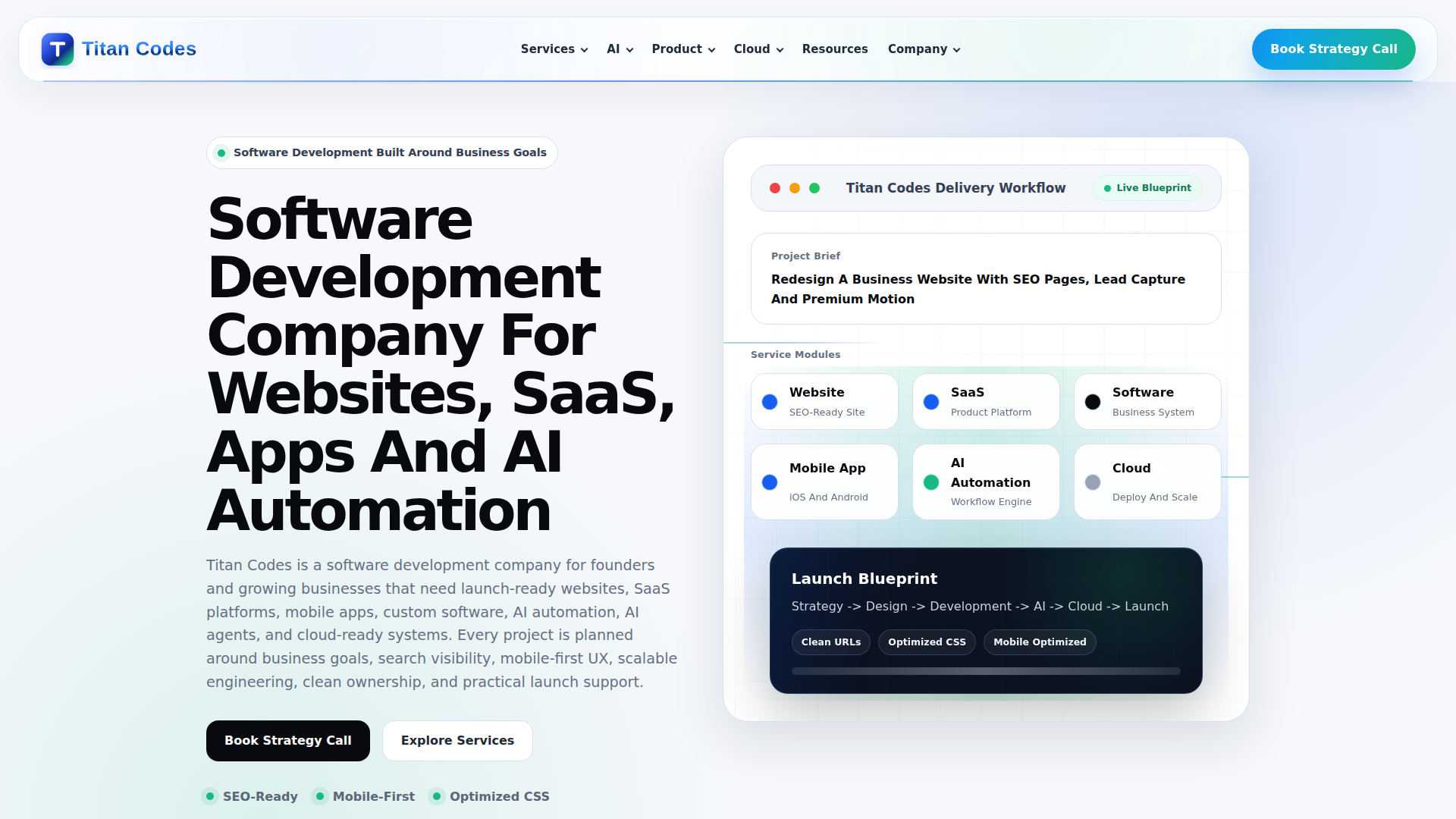The width and height of the screenshot is (1456, 819).
Task: Click the Service Modules section label
Action: pyautogui.click(x=795, y=355)
